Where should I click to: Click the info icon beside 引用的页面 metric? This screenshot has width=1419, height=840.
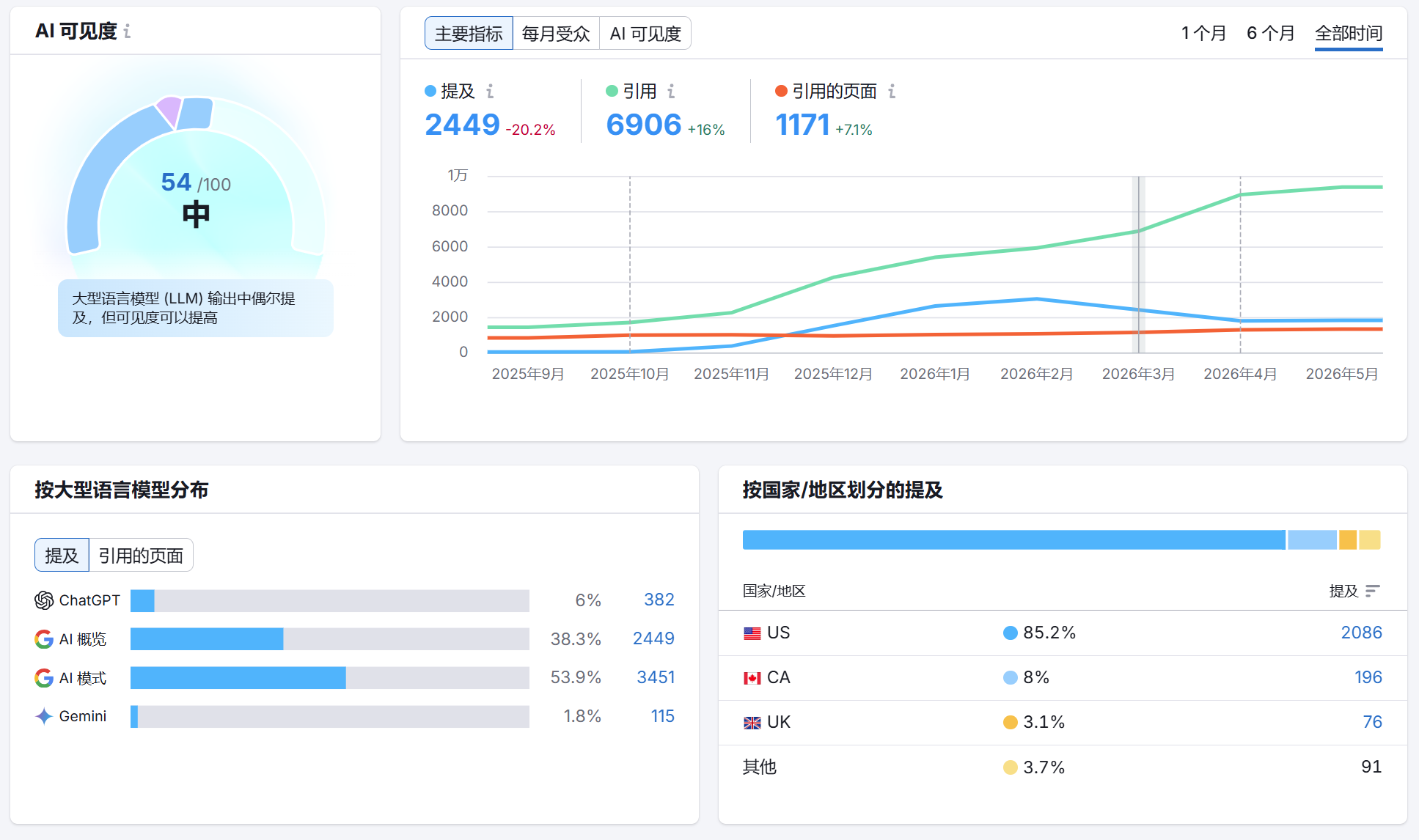pos(892,92)
